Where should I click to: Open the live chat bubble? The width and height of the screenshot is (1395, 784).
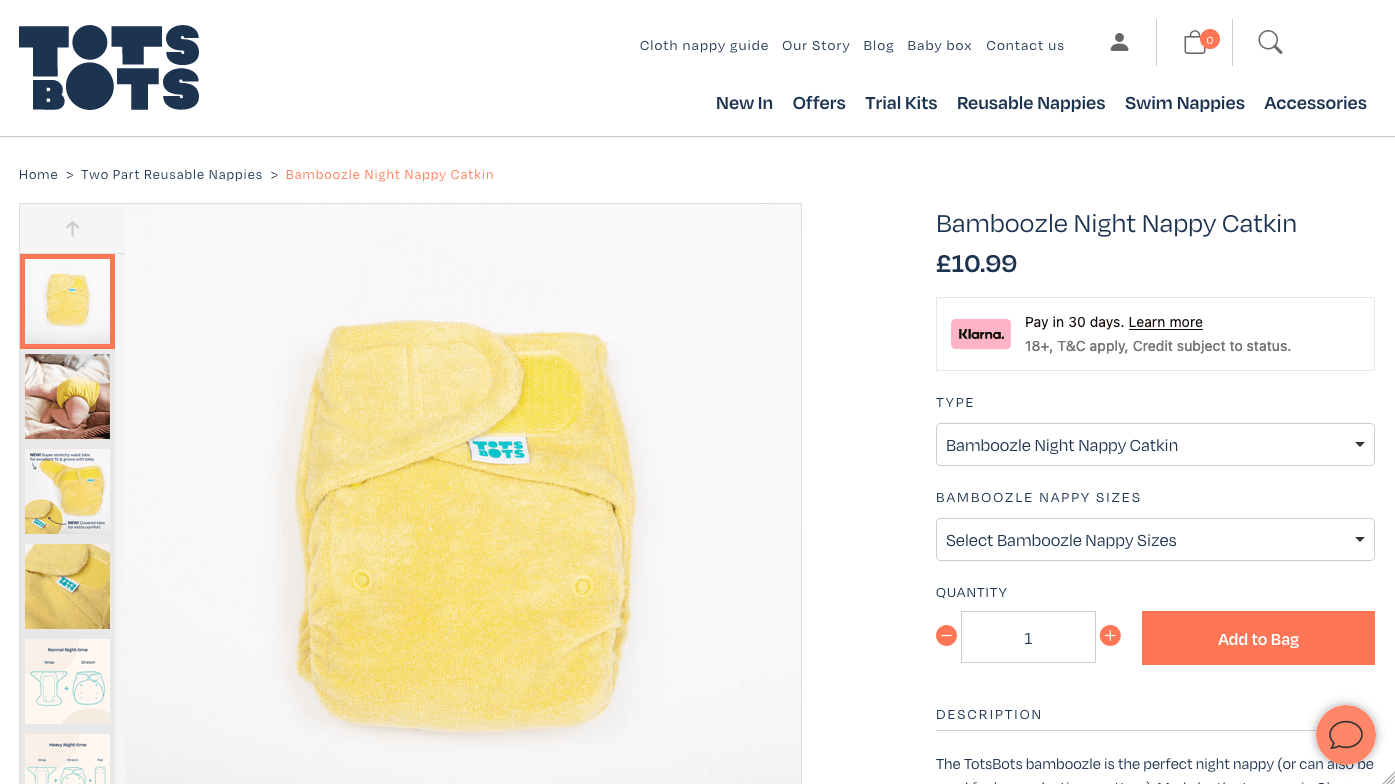coord(1345,735)
